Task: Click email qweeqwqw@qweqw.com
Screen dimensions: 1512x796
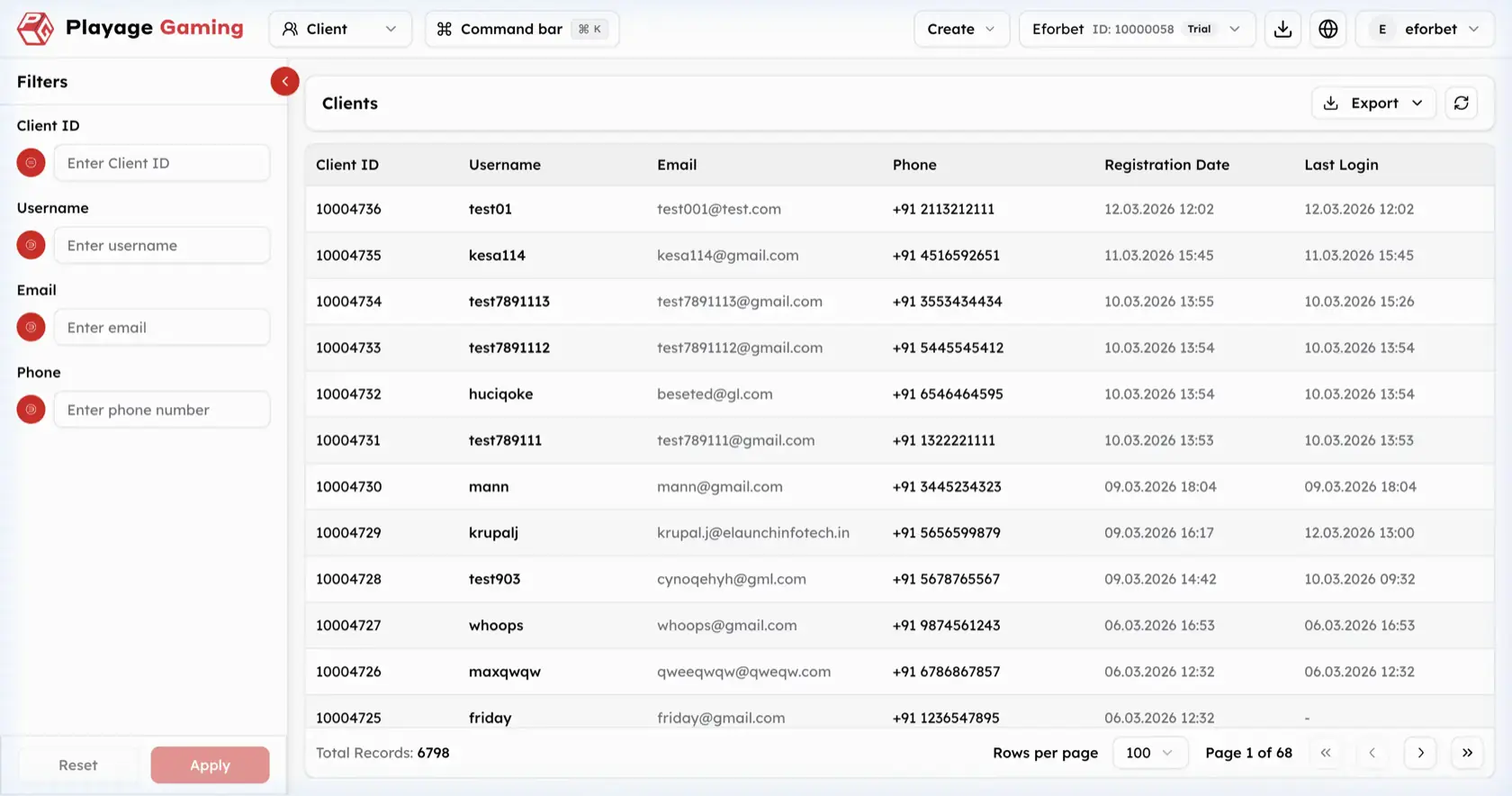Action: tap(743, 672)
